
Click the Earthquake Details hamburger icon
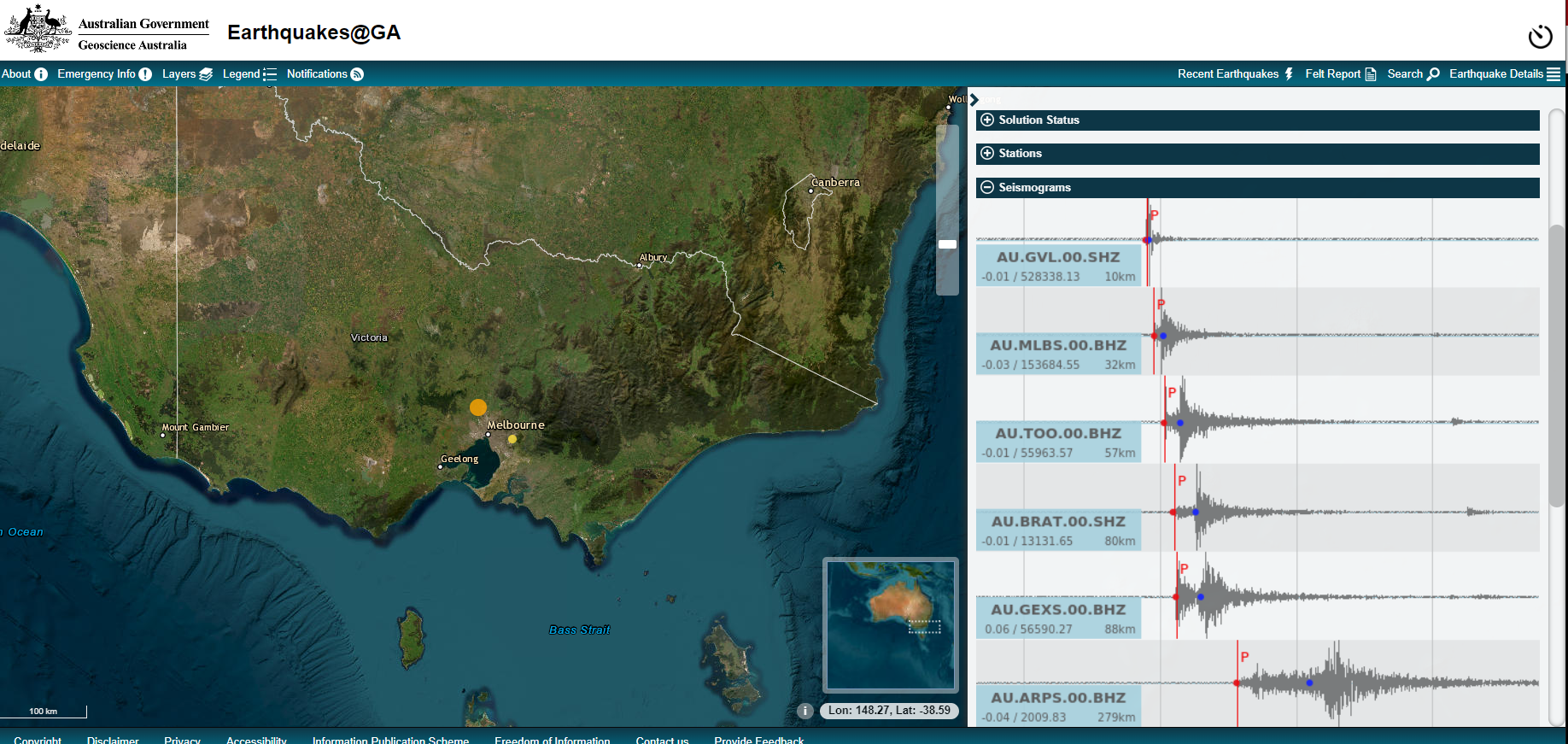1553,74
